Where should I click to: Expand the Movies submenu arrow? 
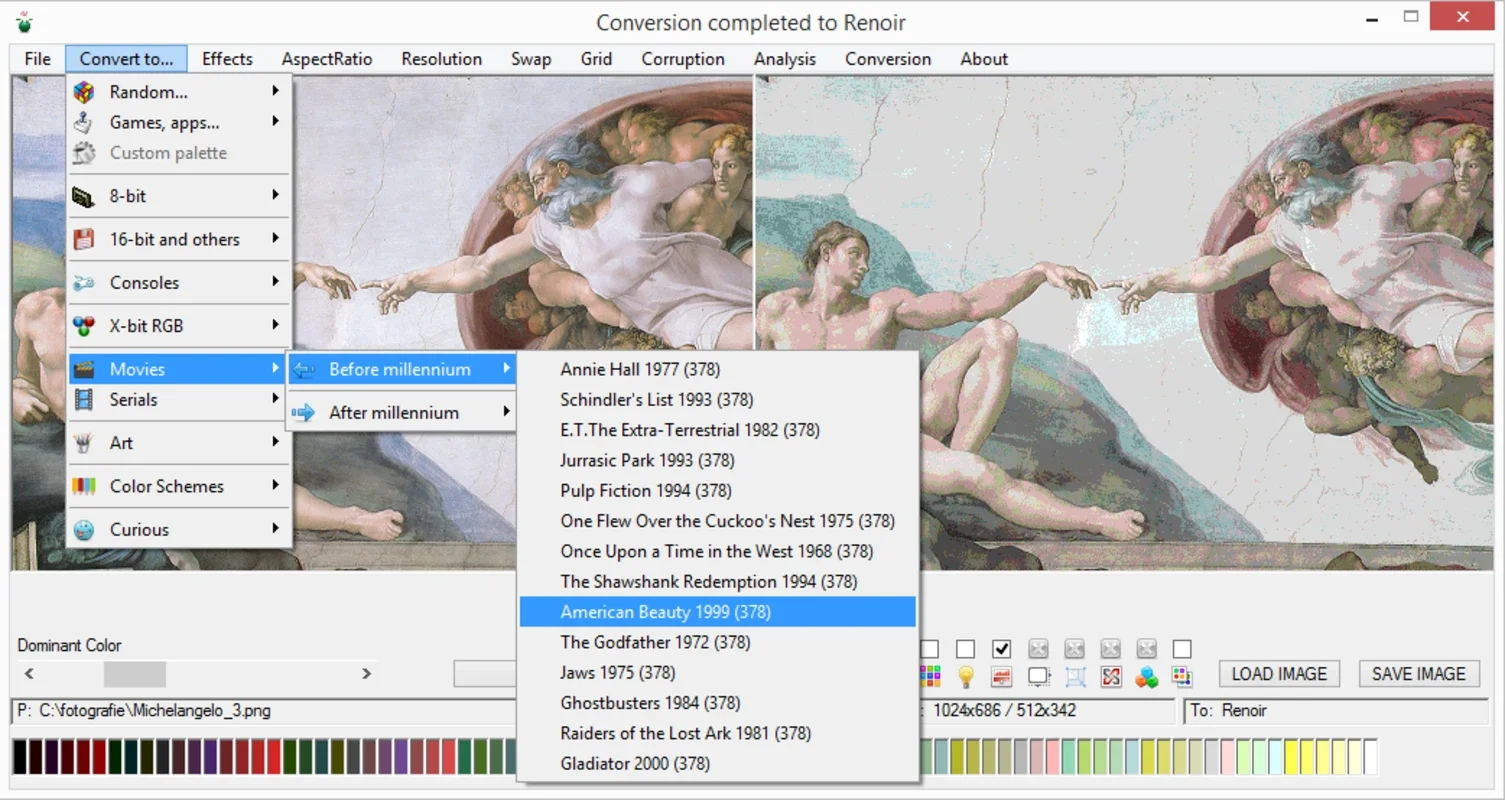275,369
